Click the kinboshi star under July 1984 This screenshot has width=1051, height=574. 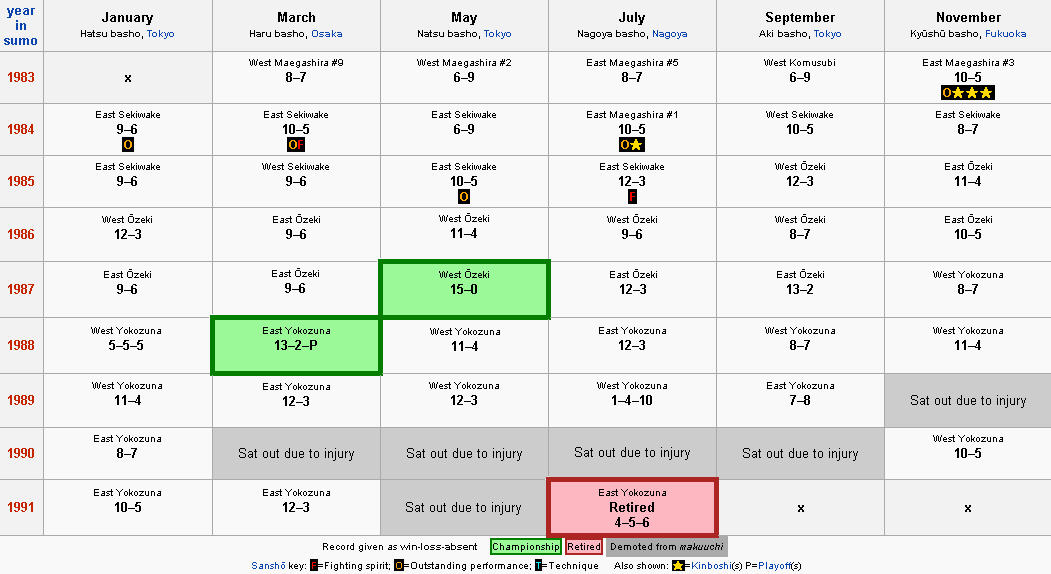pyautogui.click(x=637, y=145)
